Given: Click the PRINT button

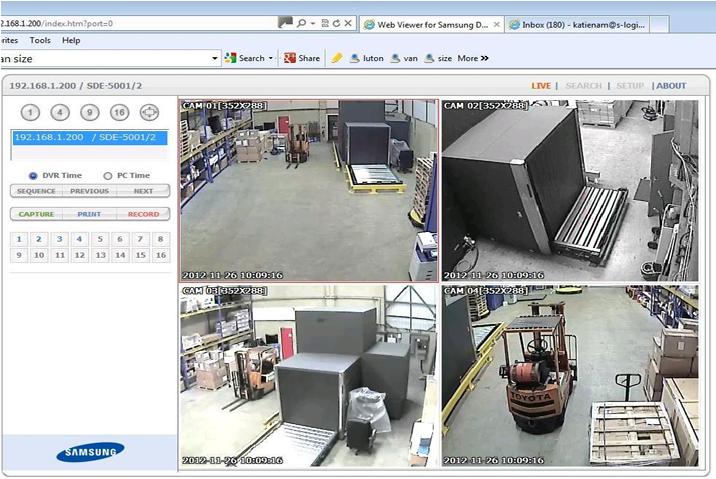Looking at the screenshot, I should tap(90, 214).
